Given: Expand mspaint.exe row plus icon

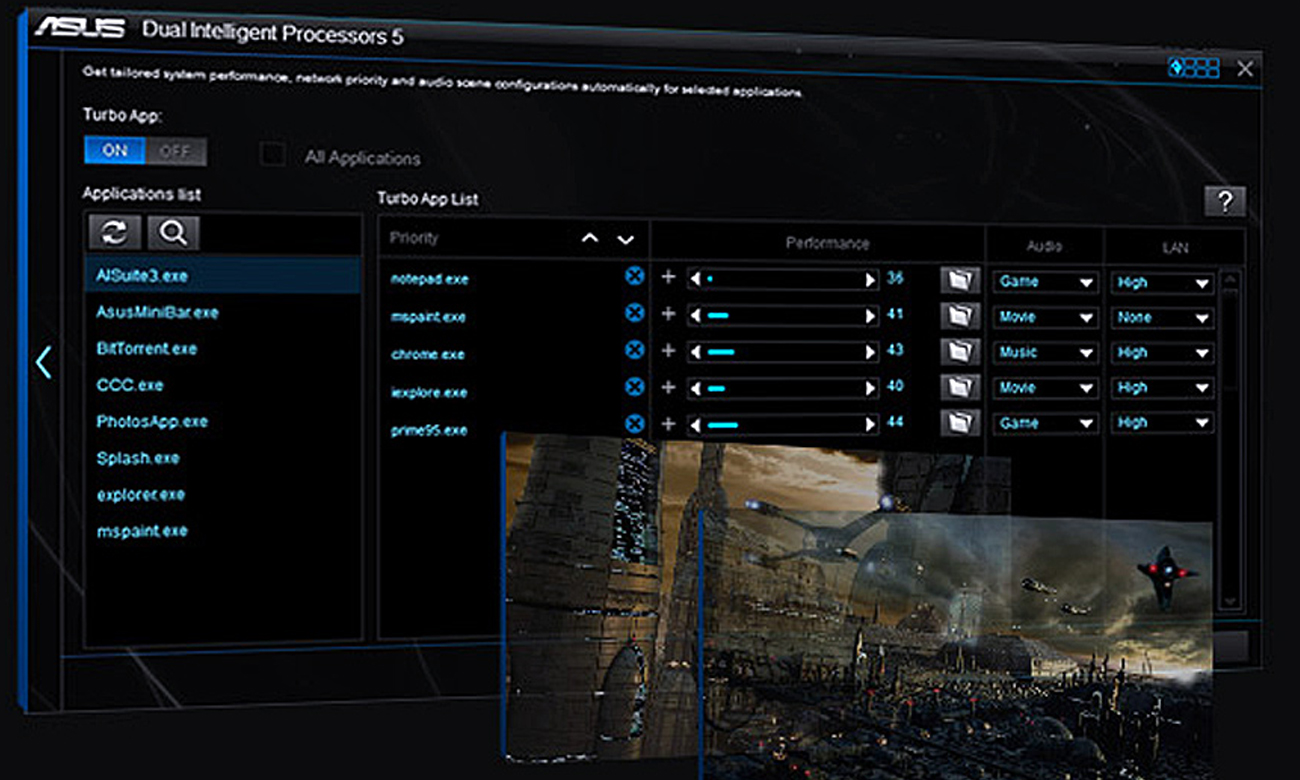Looking at the screenshot, I should 669,315.
